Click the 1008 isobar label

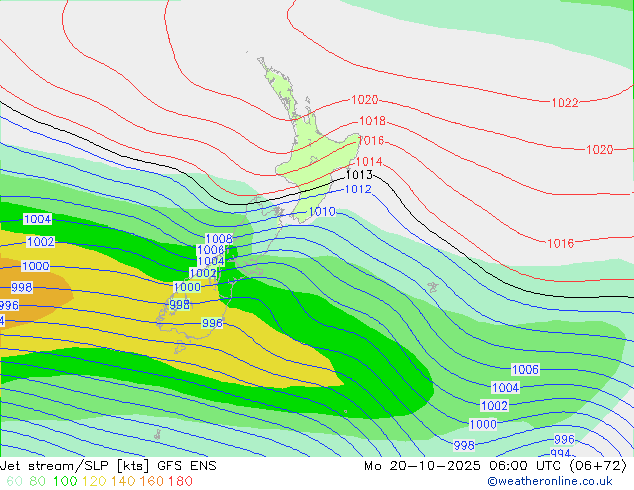(219, 239)
